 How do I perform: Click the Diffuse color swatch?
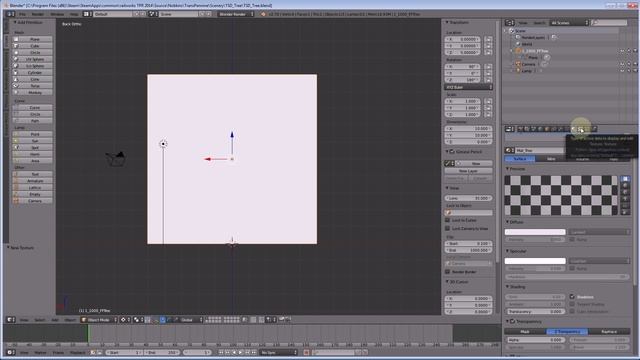535,232
